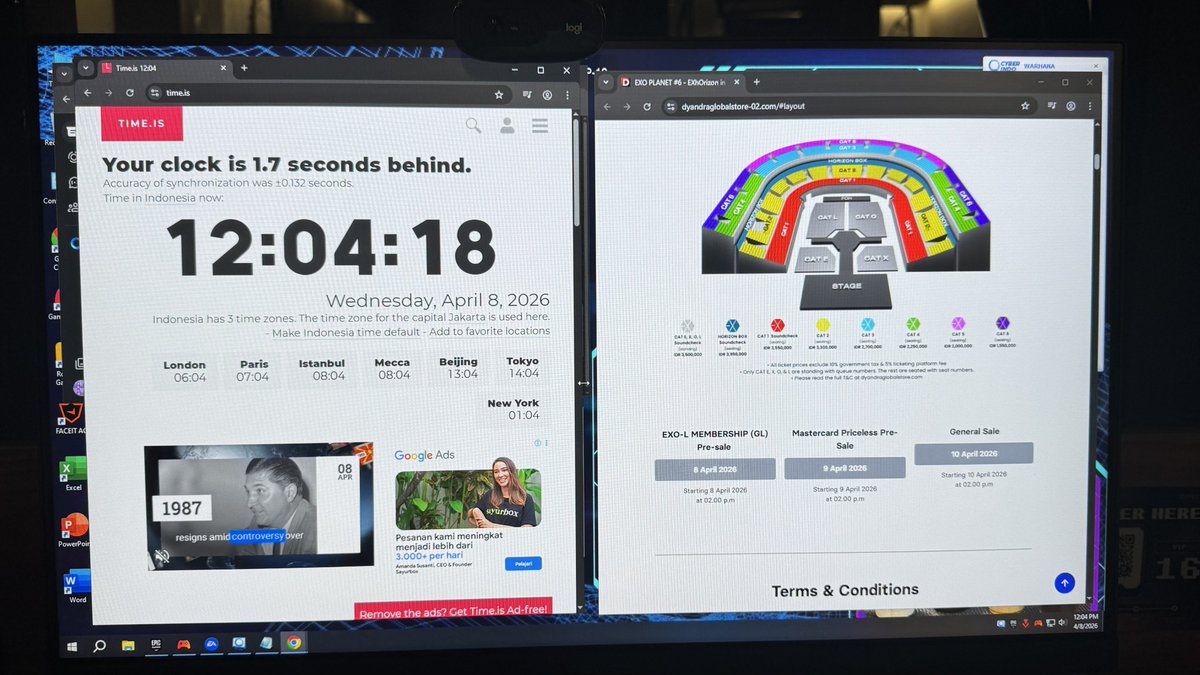
Task: Open the Time.is hamburger menu
Action: [540, 125]
